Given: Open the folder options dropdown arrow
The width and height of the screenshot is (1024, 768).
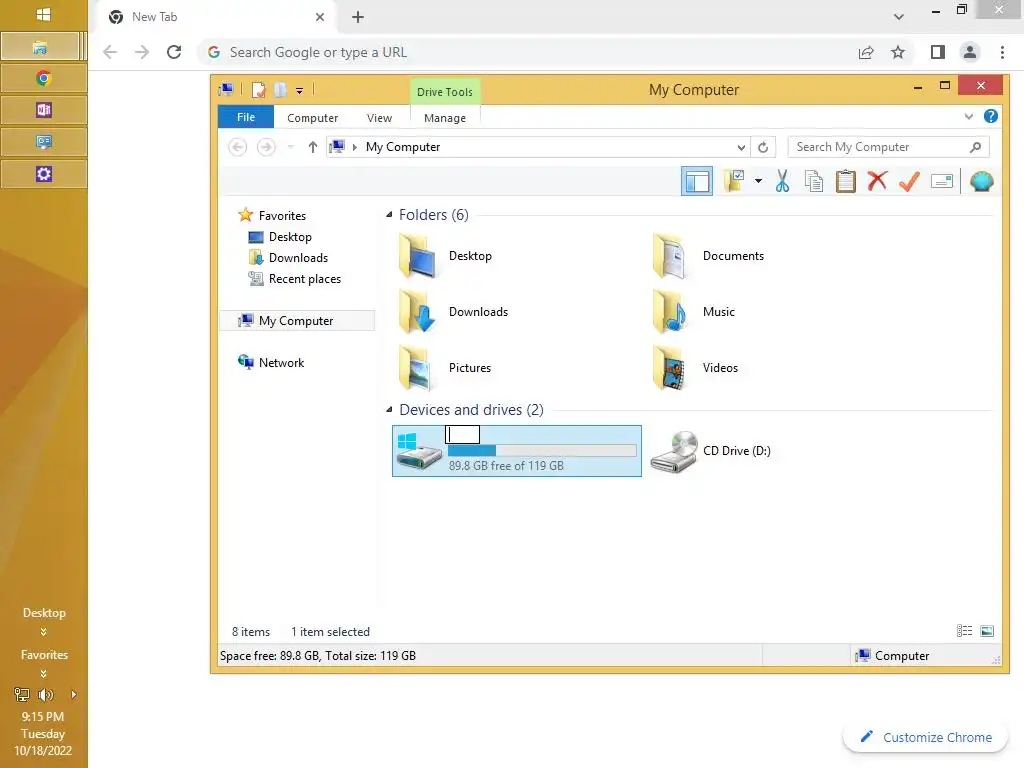Looking at the screenshot, I should click(x=758, y=181).
